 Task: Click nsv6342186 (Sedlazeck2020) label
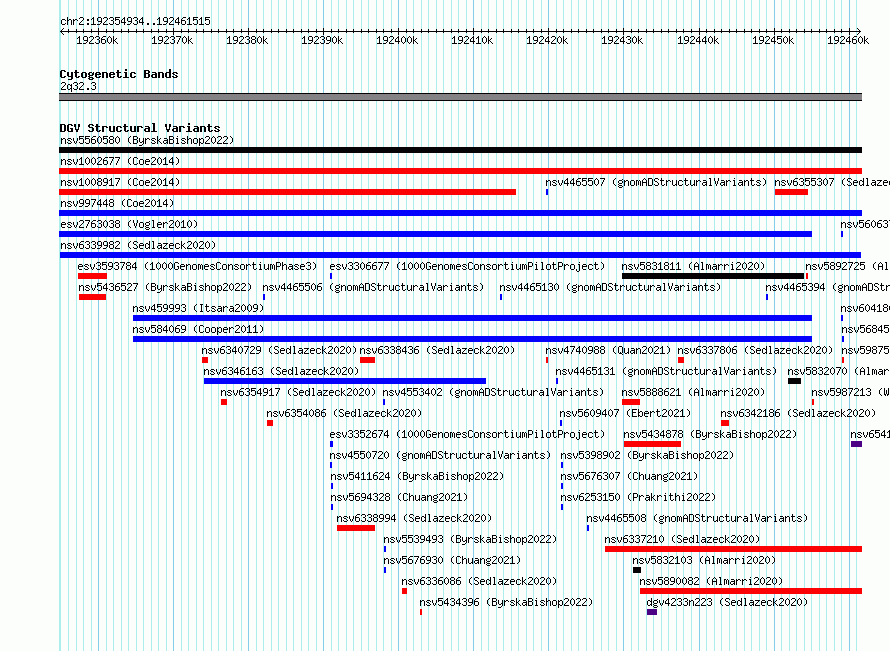[x=798, y=413]
